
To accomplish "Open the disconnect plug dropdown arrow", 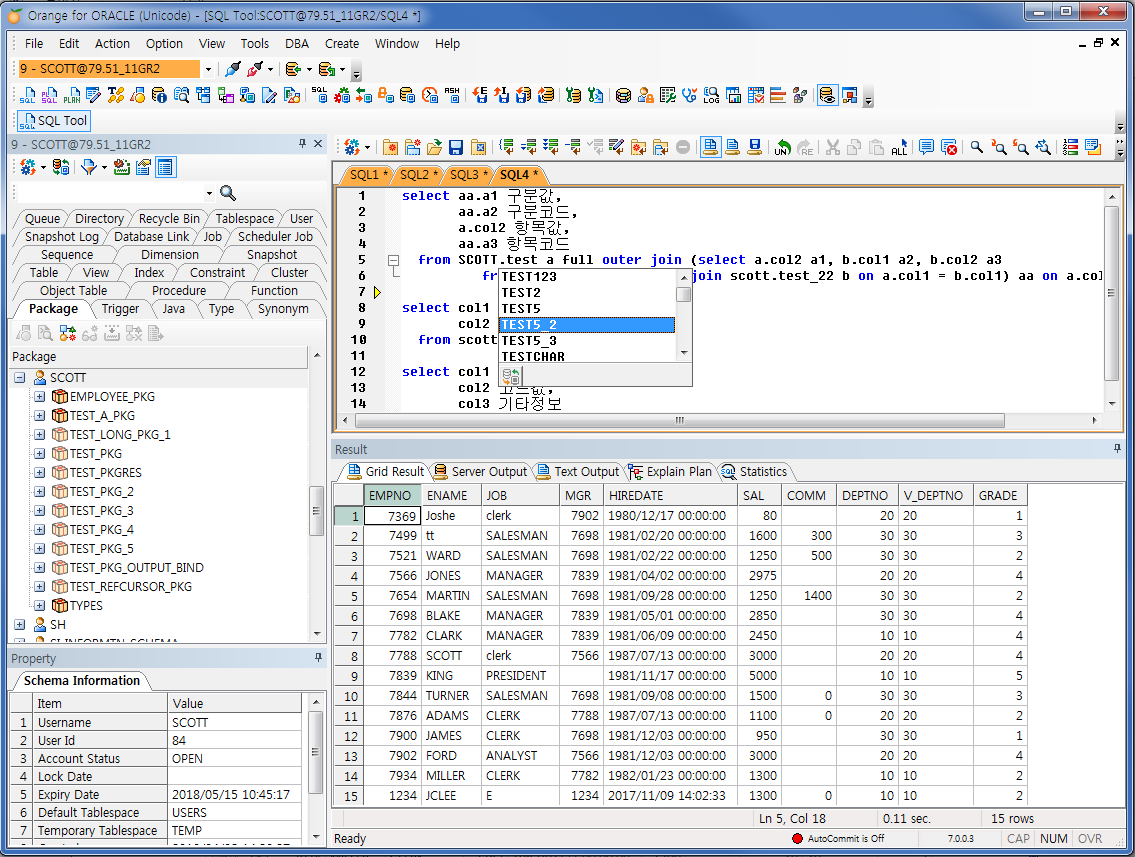I will 271,69.
